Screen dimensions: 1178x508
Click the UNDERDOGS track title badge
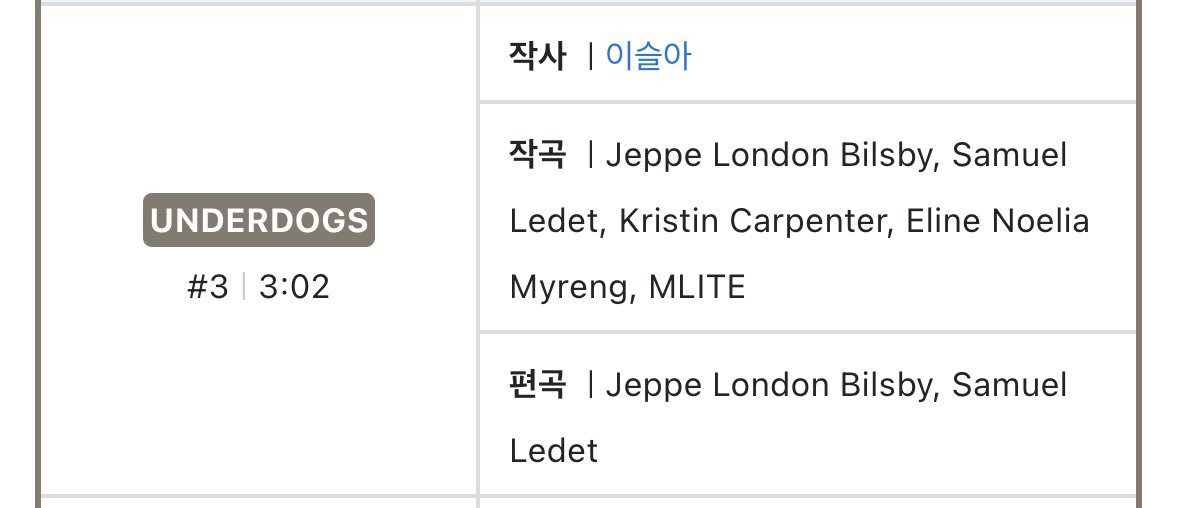[258, 220]
